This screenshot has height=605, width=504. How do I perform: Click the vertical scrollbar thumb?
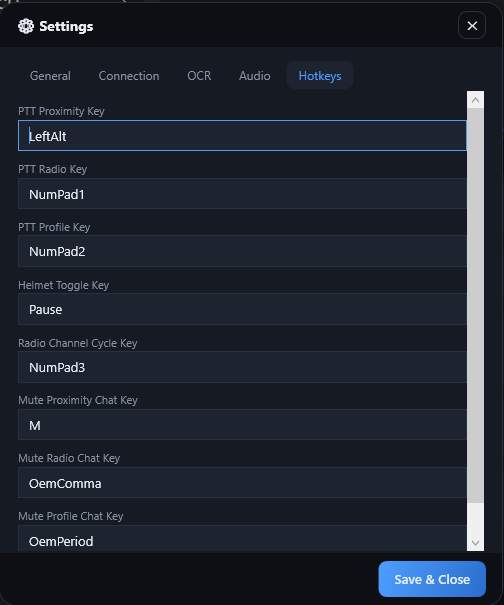coord(475,306)
